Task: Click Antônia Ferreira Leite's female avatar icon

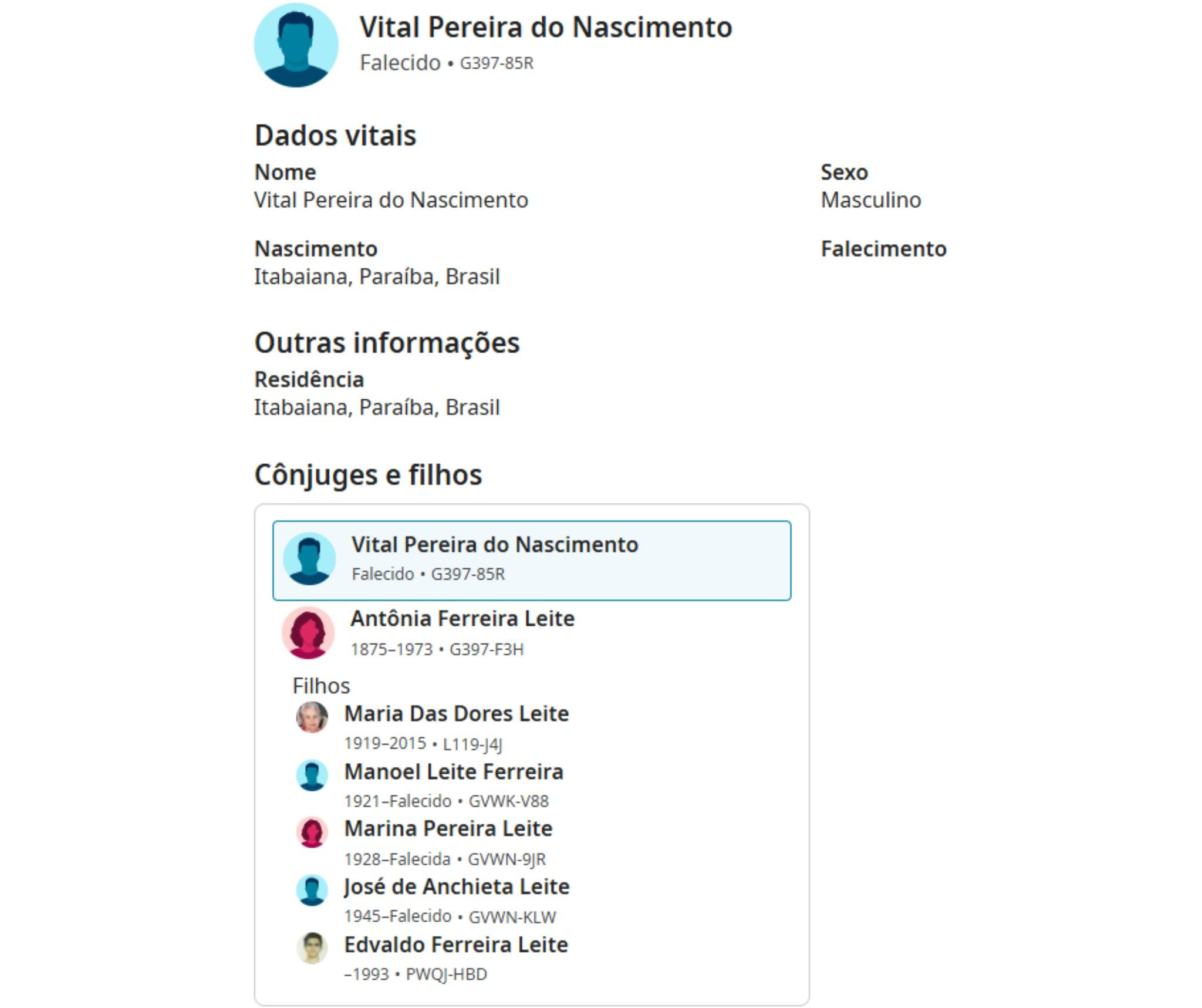Action: (x=308, y=632)
